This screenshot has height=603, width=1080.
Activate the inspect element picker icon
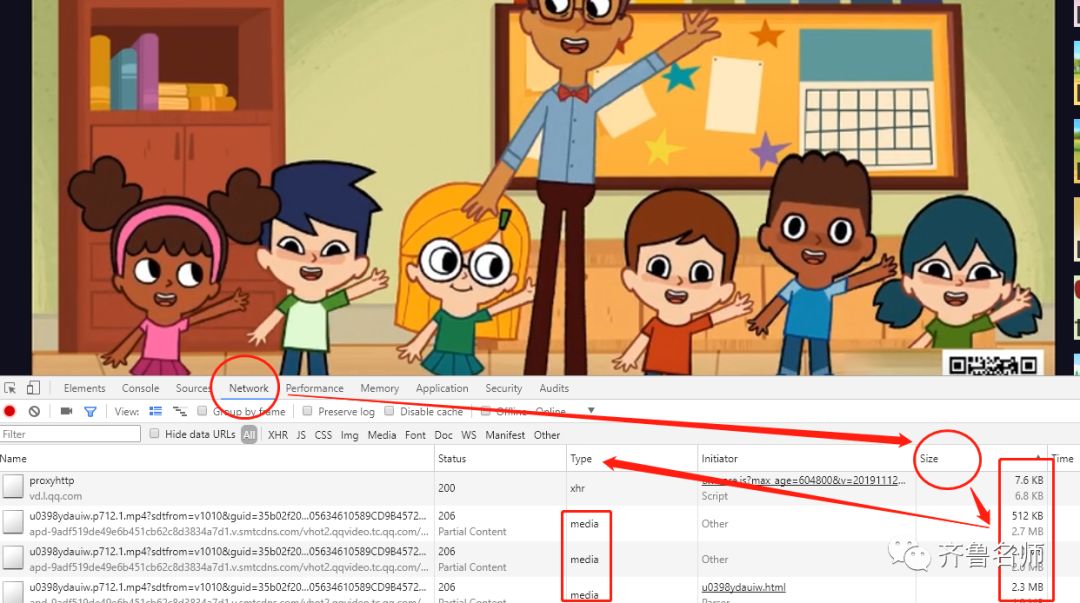10,388
